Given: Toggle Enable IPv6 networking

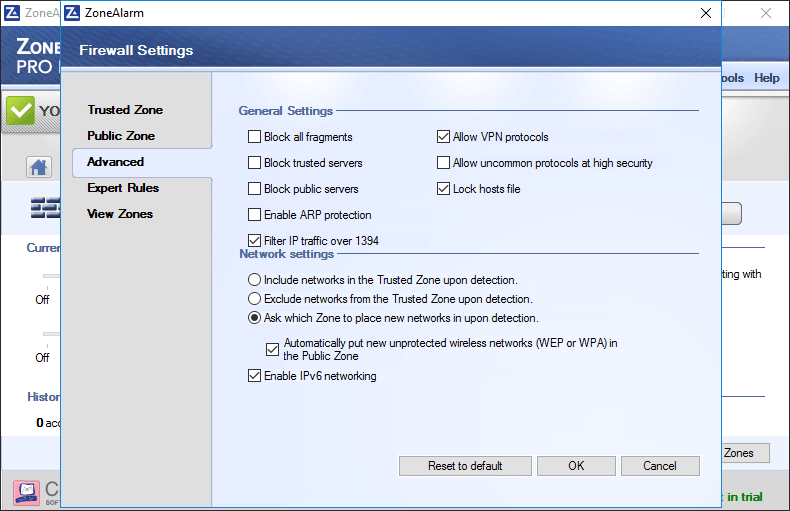Looking at the screenshot, I should [x=254, y=376].
